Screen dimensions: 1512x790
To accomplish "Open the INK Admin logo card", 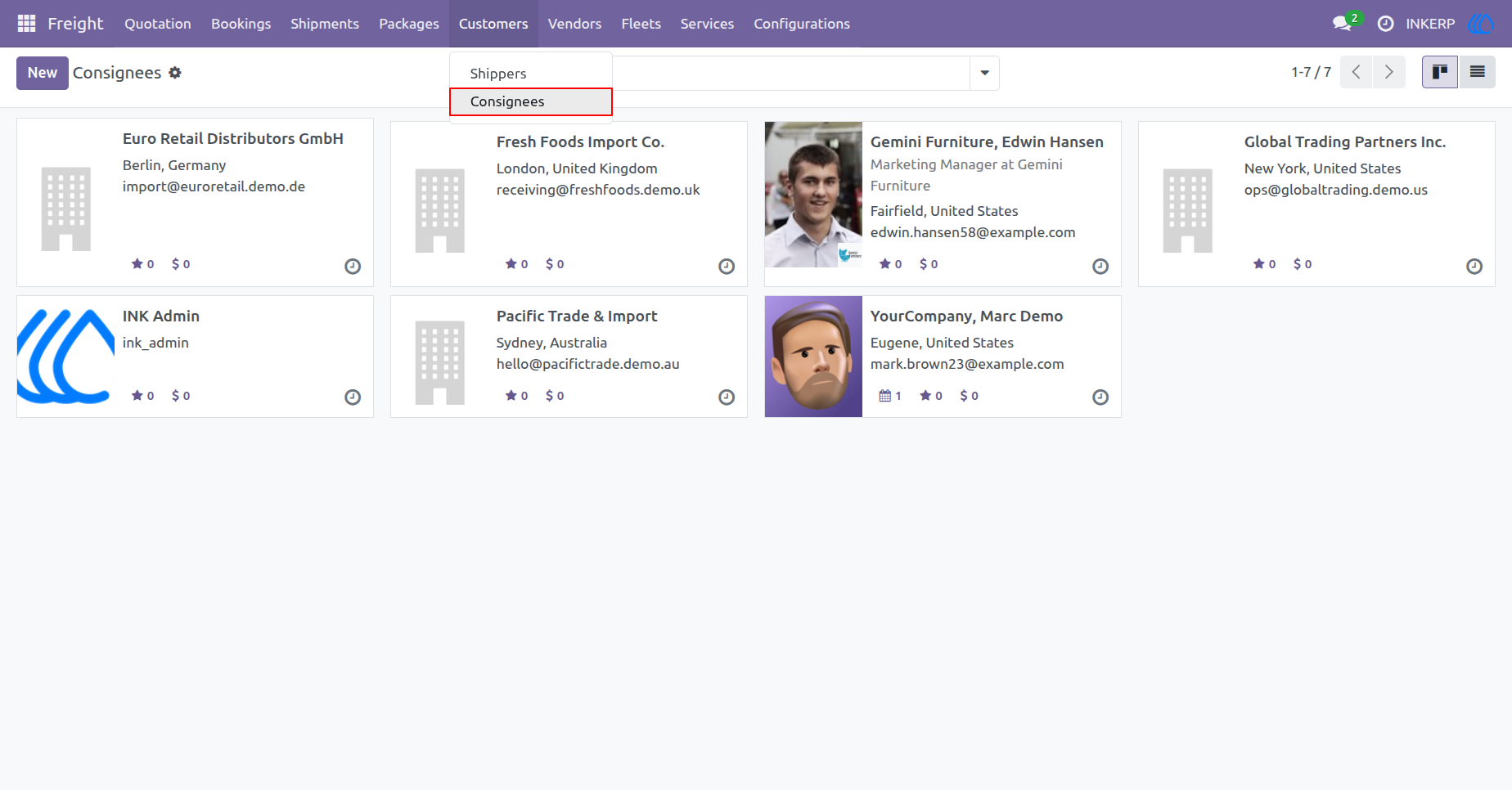I will coord(66,357).
